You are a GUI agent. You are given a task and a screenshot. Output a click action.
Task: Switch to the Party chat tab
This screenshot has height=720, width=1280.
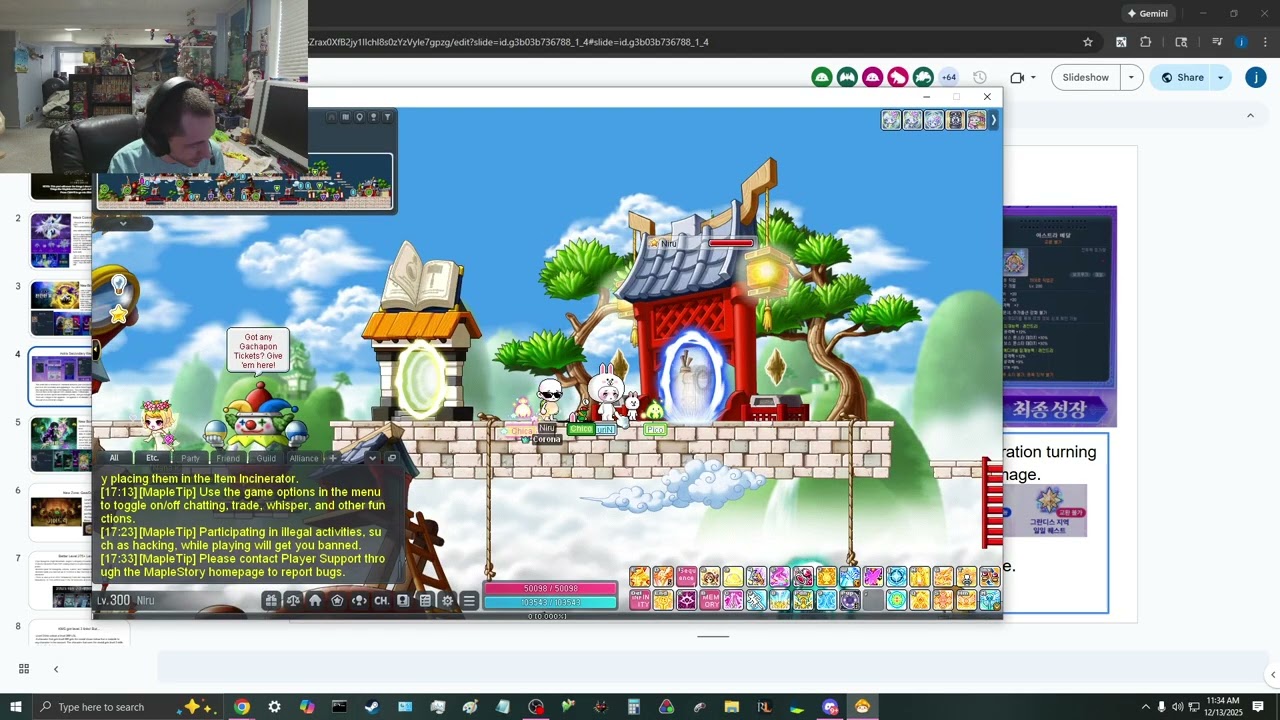coord(190,458)
